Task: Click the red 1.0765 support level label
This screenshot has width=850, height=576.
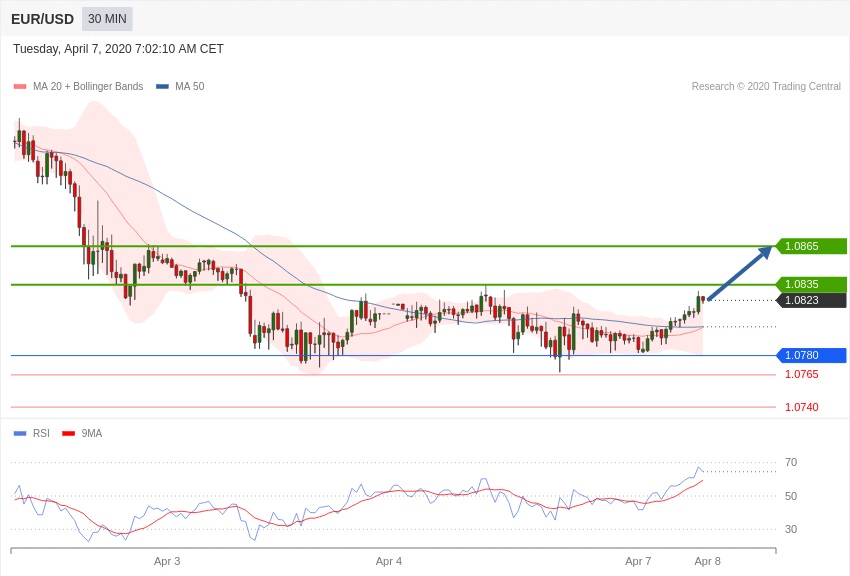Action: [802, 374]
